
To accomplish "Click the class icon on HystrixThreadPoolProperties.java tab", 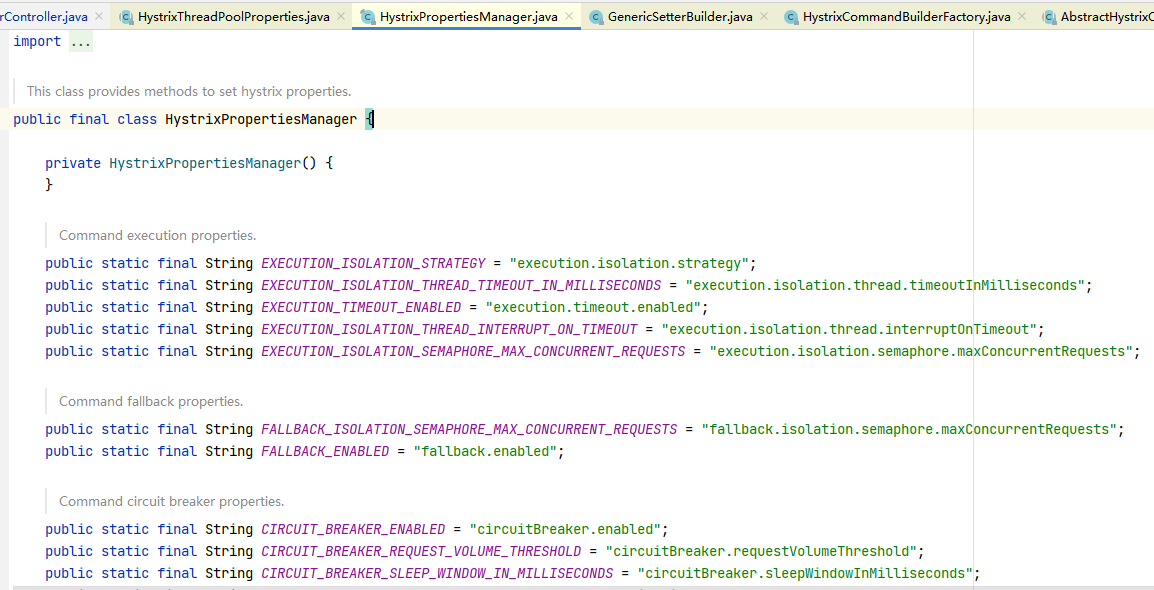I will pos(126,17).
